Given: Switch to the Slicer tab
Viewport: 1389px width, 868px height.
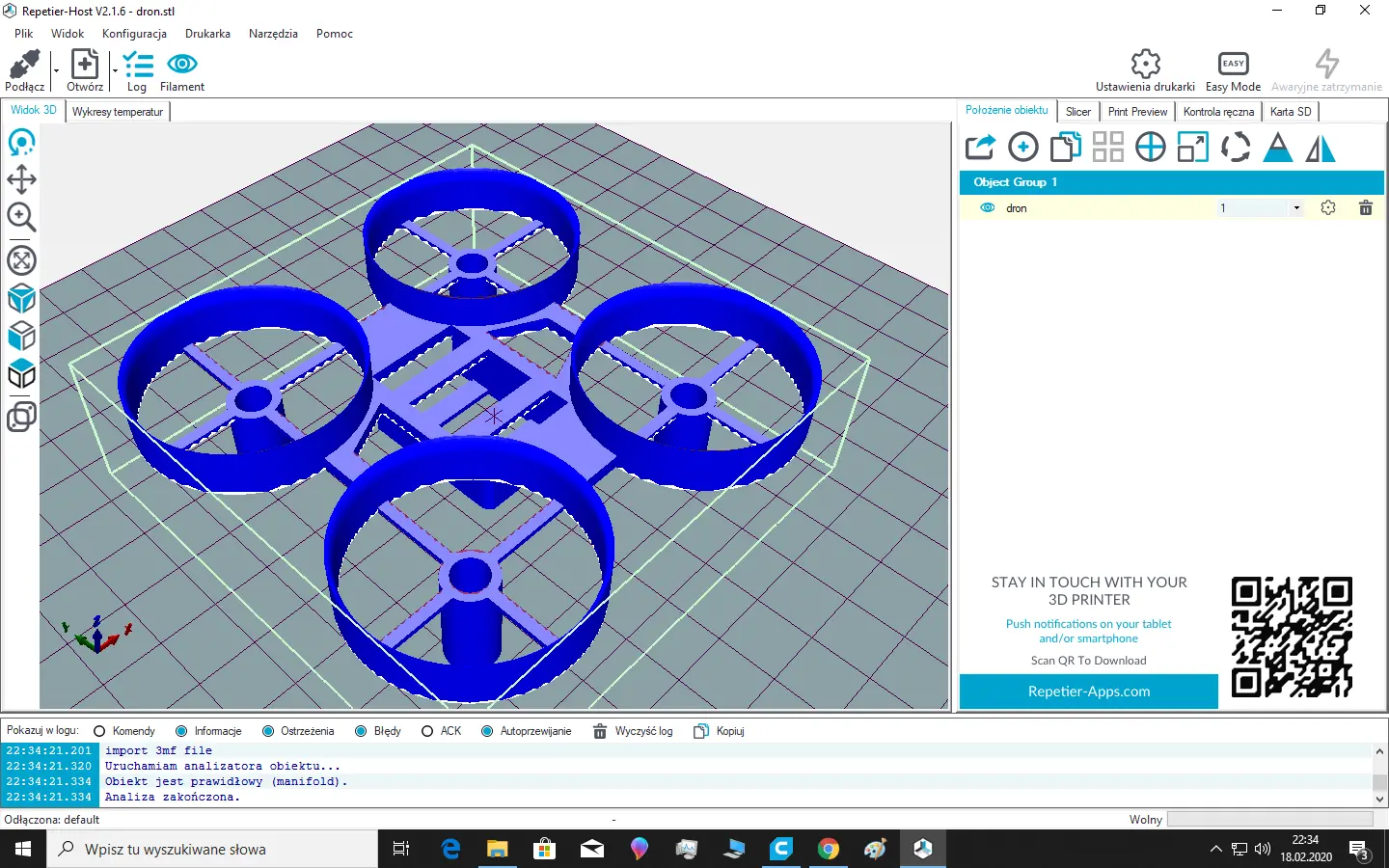Looking at the screenshot, I should (1077, 112).
